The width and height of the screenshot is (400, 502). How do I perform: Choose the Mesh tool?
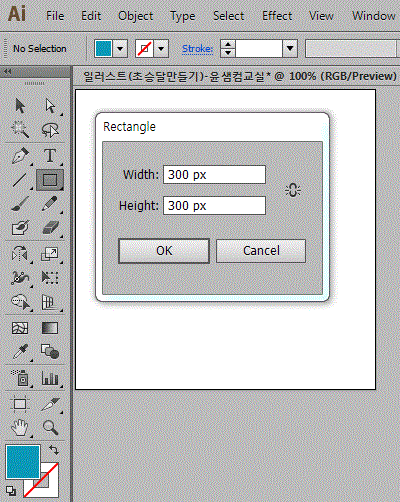[x=20, y=328]
